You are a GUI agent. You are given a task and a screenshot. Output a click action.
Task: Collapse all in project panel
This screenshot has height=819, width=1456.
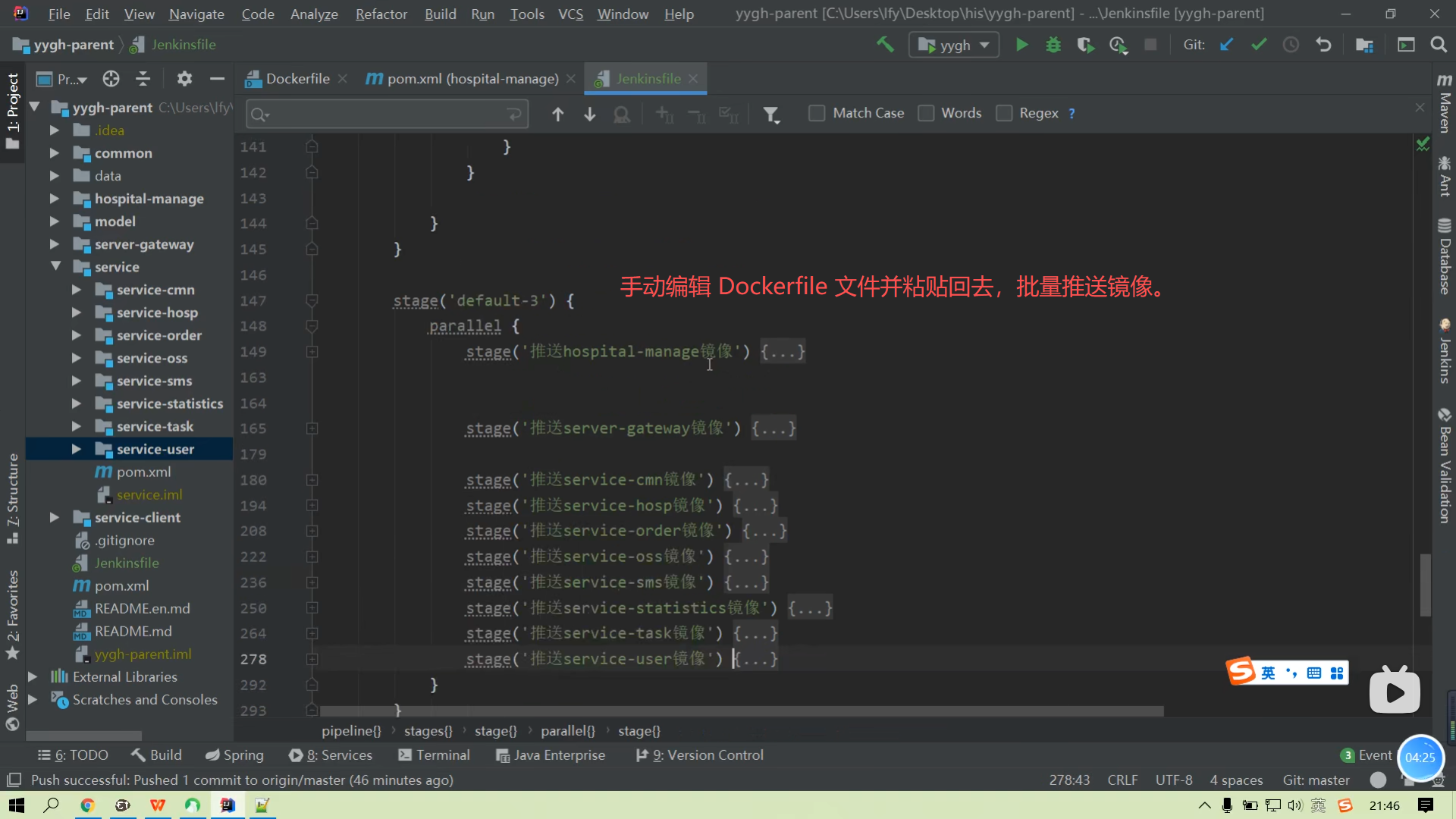click(143, 79)
